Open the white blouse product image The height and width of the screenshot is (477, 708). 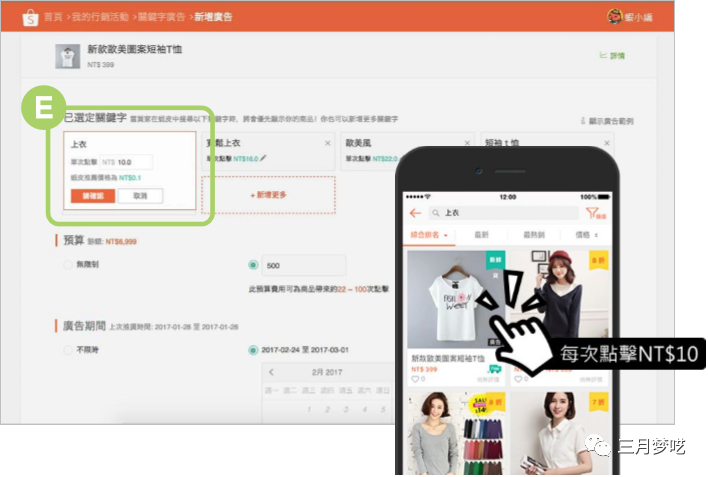coord(560,433)
